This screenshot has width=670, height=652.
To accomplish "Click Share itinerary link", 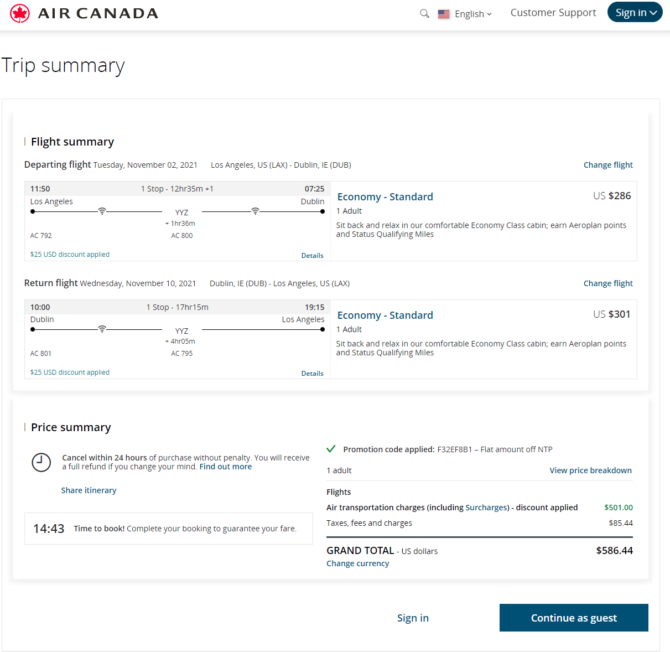I will coord(88,491).
